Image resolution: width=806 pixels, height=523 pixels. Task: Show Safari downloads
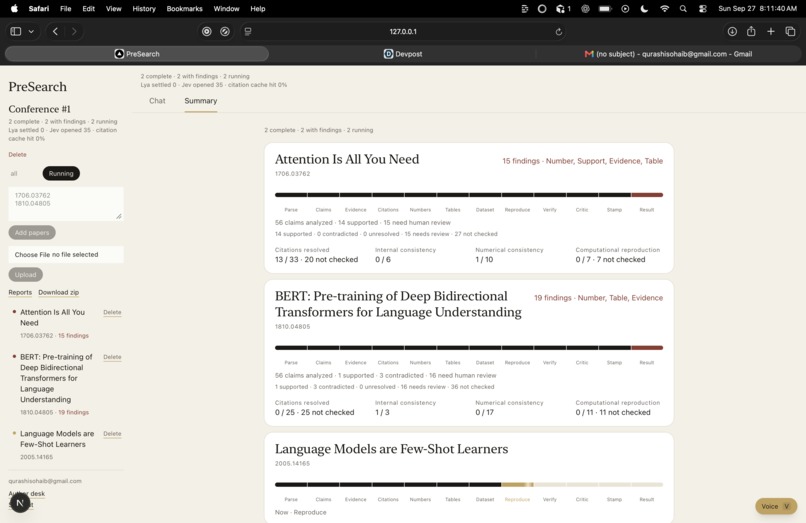coord(732,31)
